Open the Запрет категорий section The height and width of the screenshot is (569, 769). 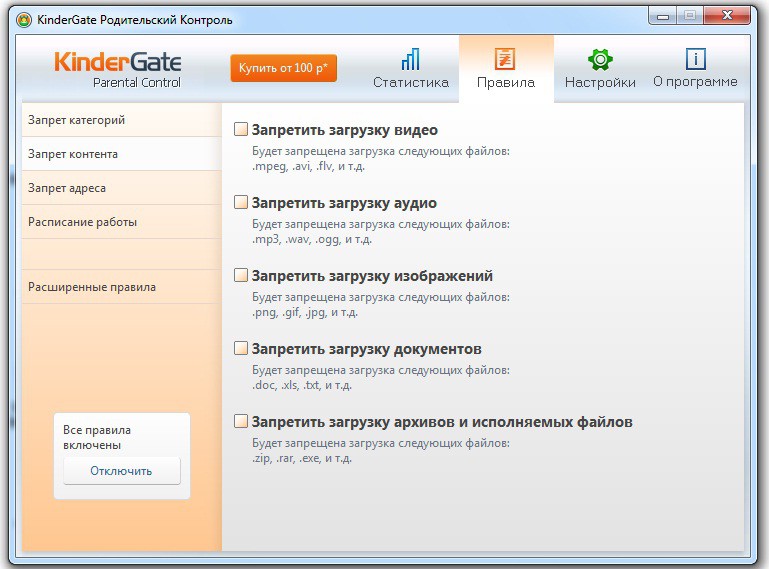[77, 120]
